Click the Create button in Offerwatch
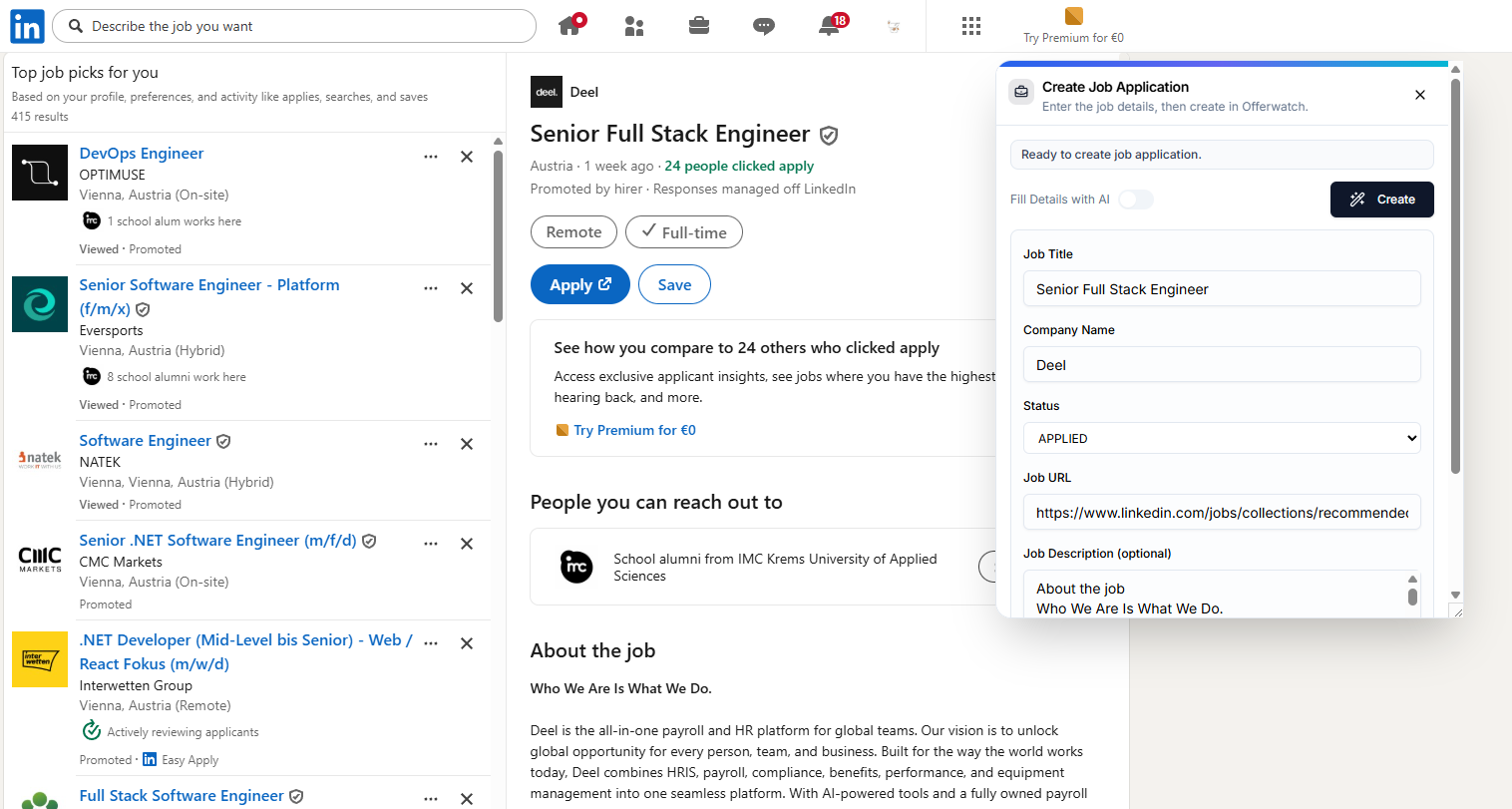Screen dimensions: 1512x809 [x=1382, y=200]
